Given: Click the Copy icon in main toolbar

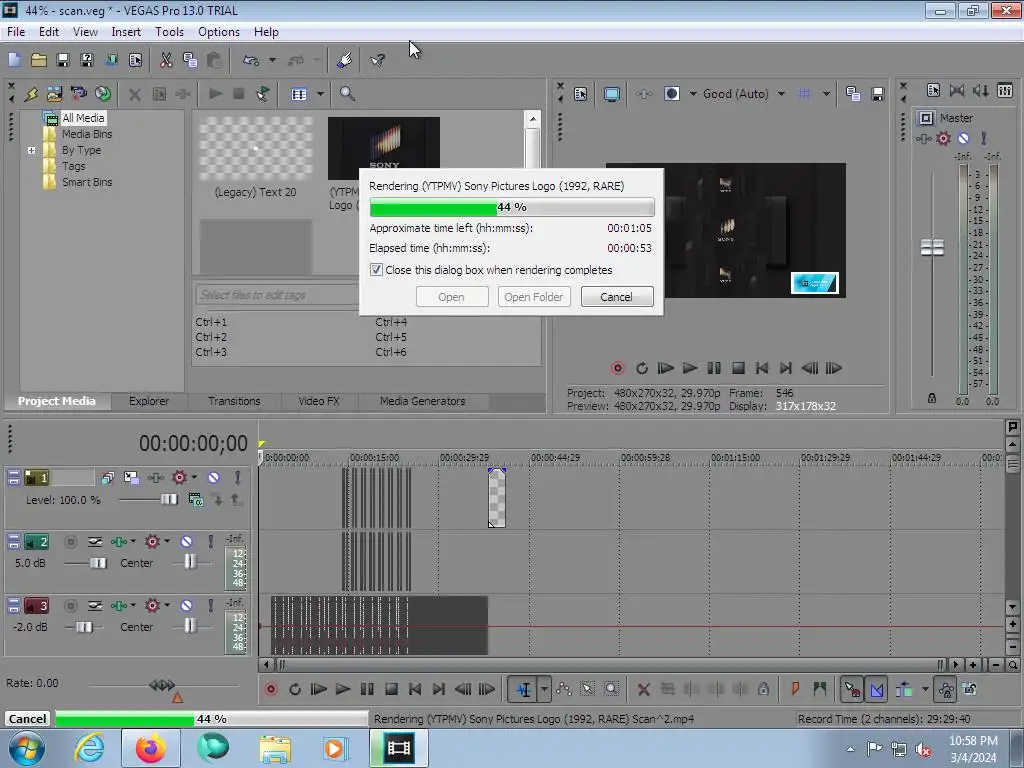Looking at the screenshot, I should pyautogui.click(x=190, y=60).
